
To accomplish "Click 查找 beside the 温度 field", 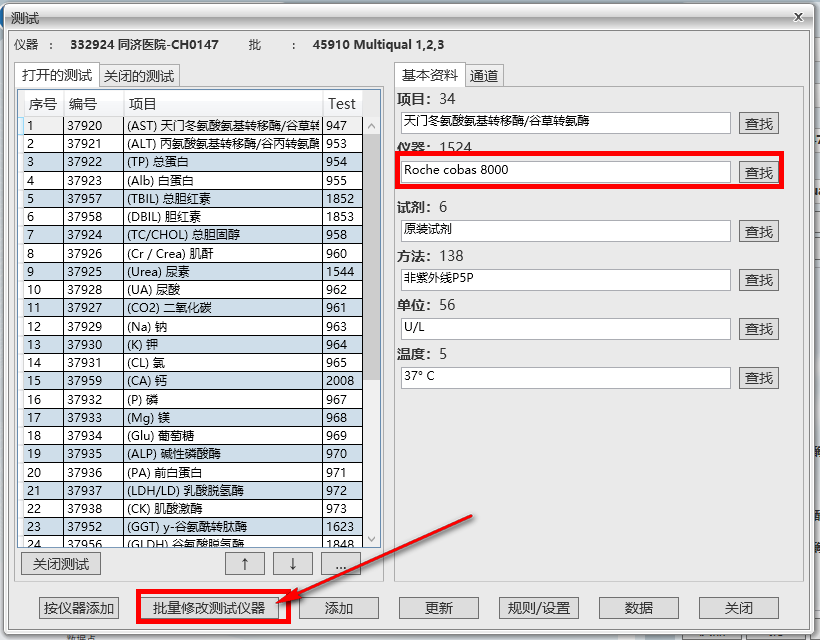I will 758,377.
